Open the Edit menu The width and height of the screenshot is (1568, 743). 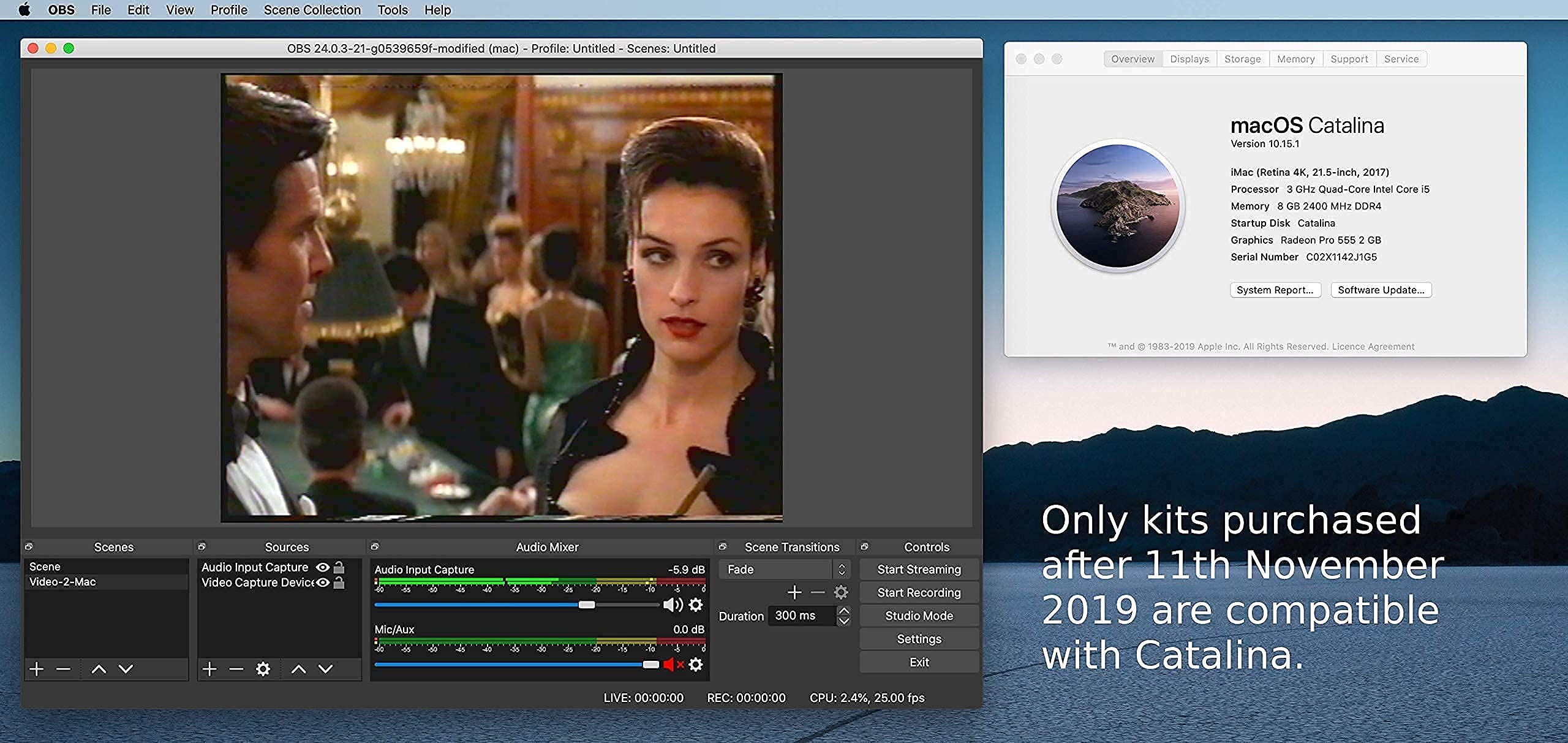tap(138, 10)
